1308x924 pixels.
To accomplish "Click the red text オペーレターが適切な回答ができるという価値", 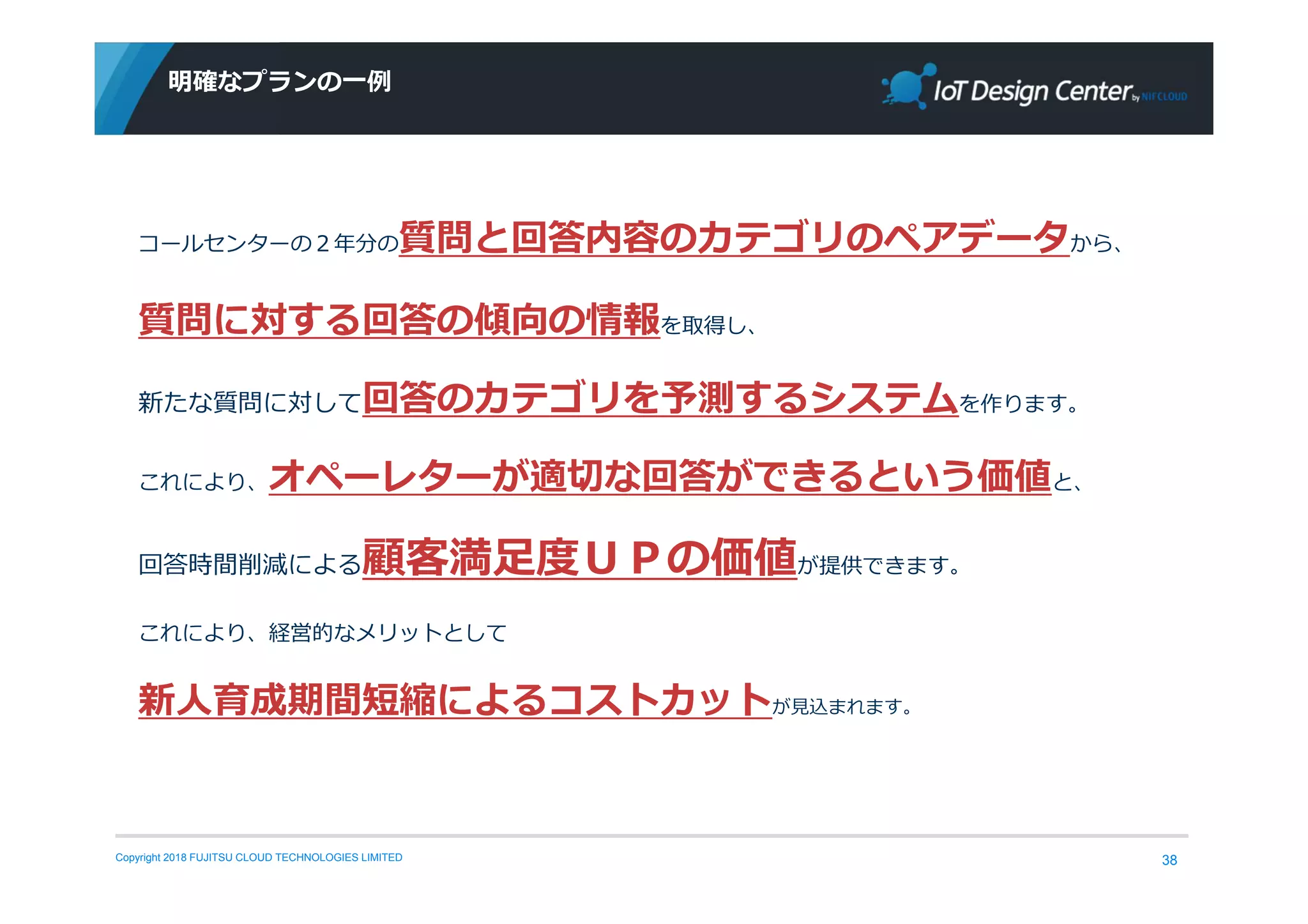I will (660, 476).
